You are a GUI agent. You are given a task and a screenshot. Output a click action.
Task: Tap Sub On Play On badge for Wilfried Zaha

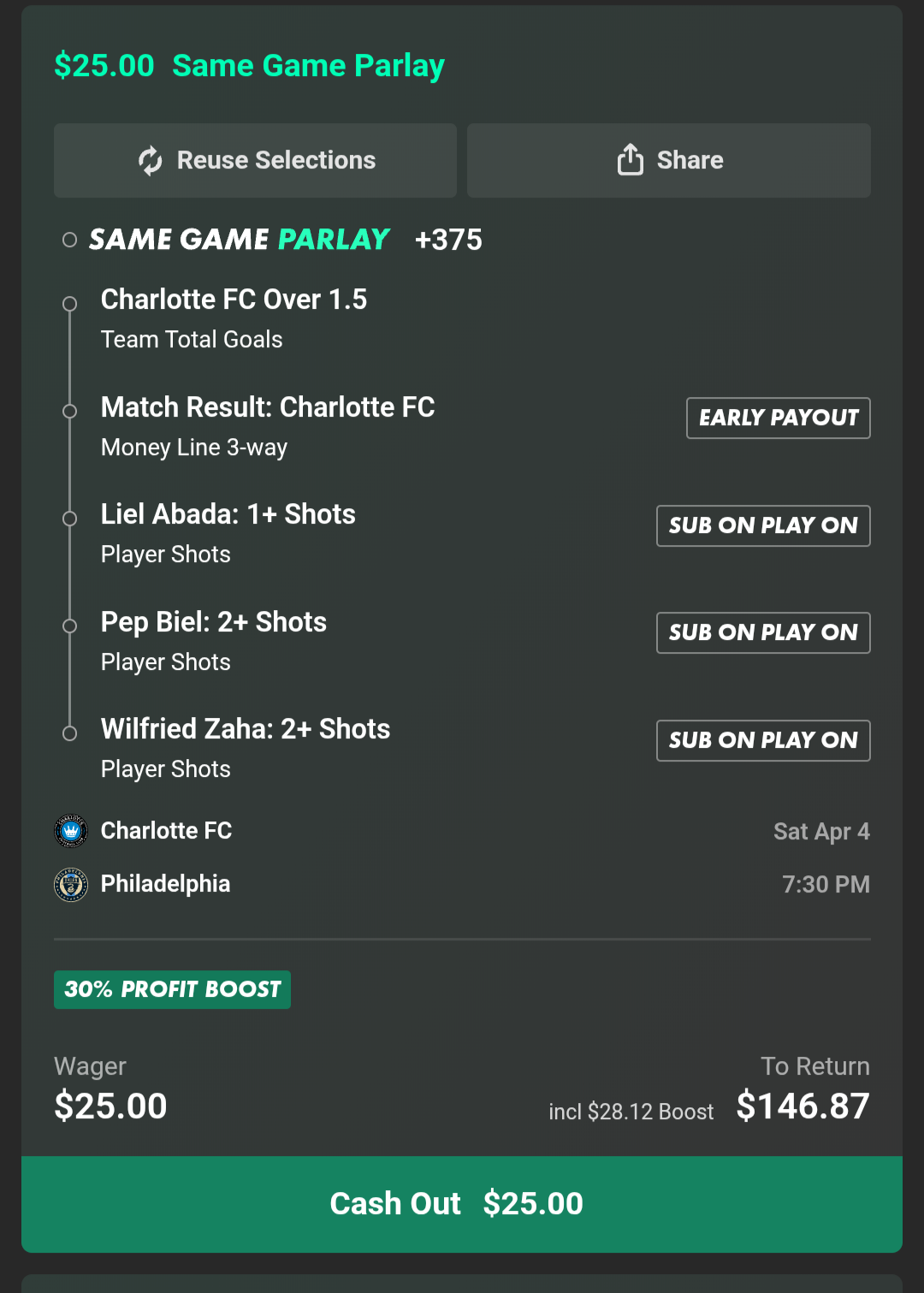point(763,740)
